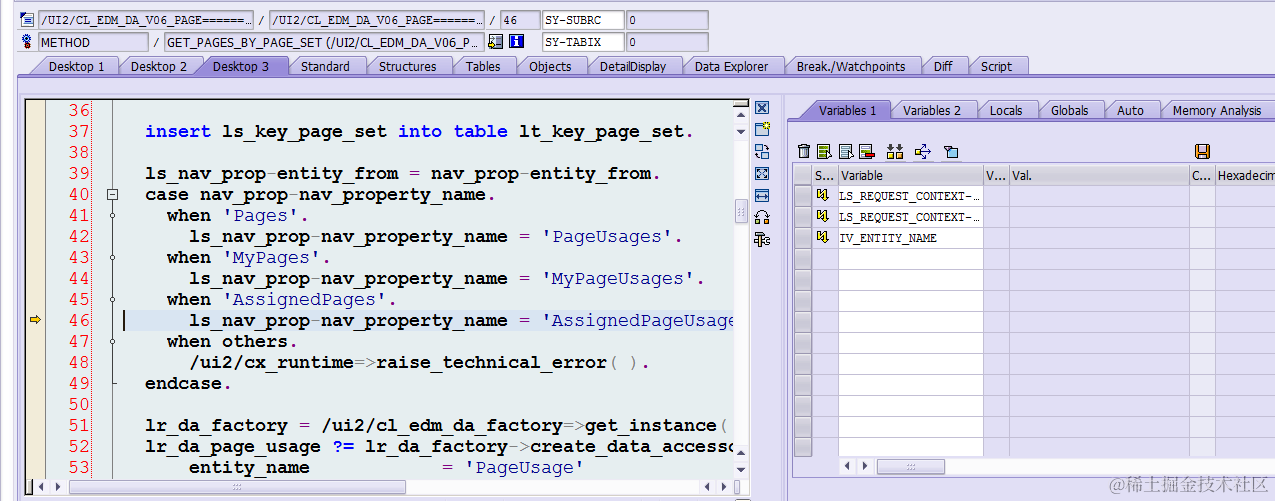Click the new tool icon beside code editor
The image size is (1275, 501).
click(762, 129)
